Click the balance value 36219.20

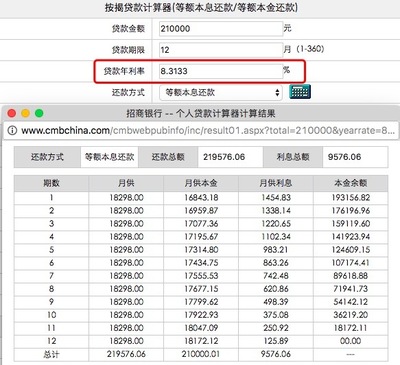351,315
